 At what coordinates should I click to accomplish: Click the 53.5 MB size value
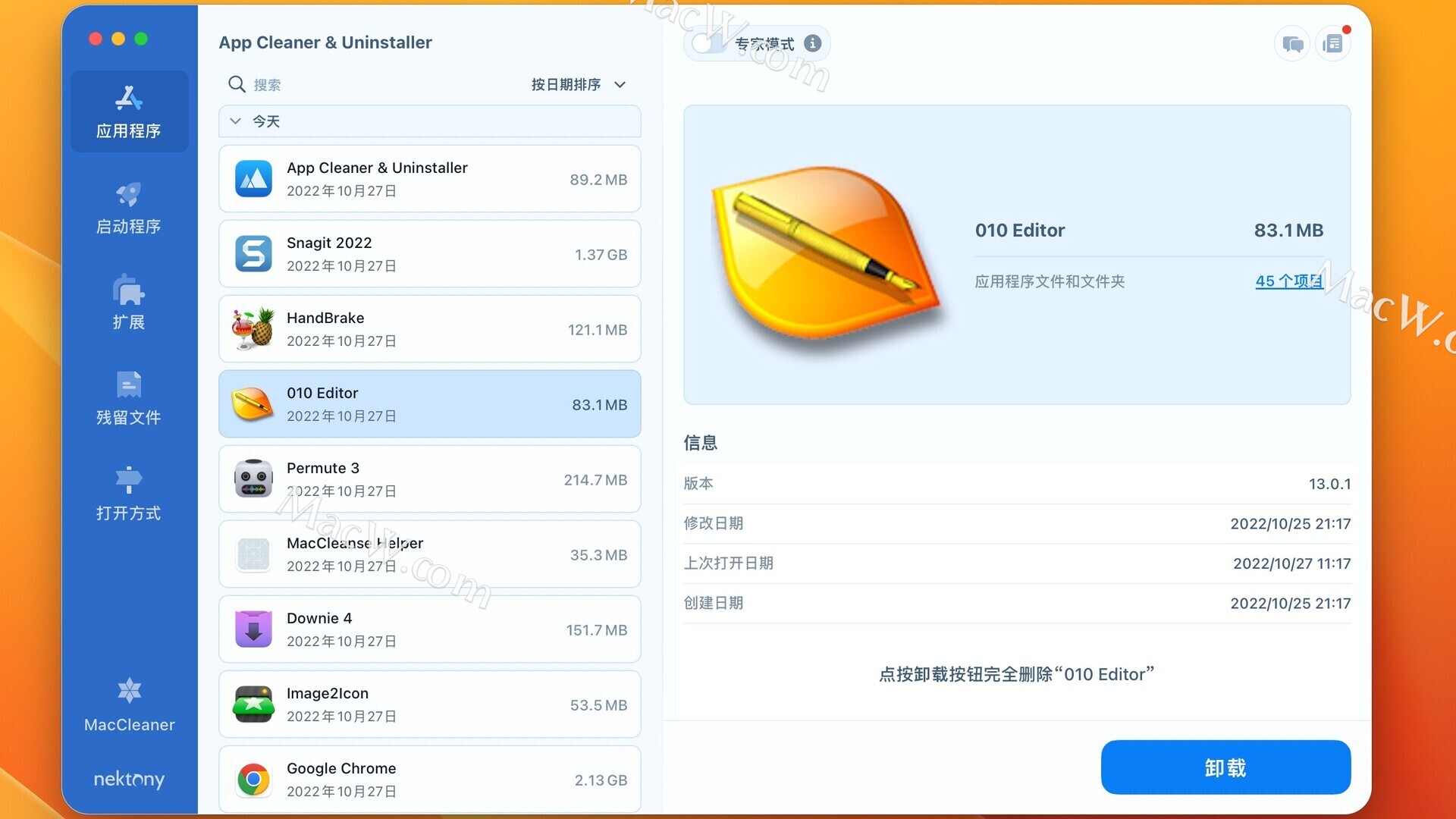598,705
